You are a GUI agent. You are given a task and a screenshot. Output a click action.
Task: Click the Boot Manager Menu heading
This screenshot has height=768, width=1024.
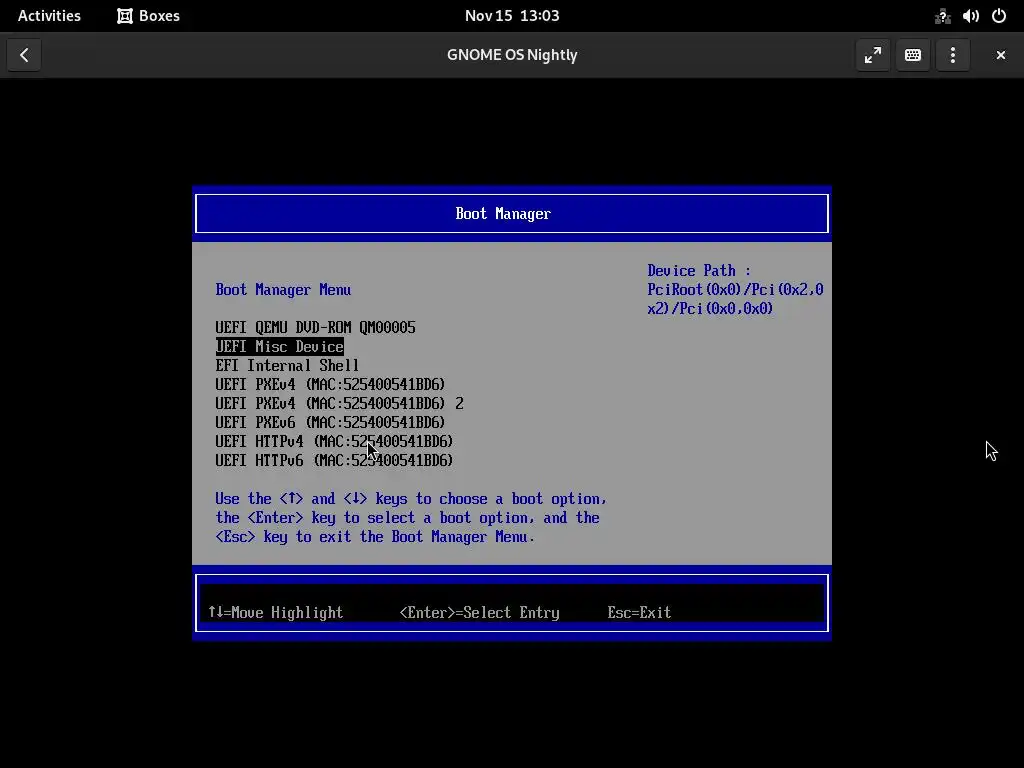pyautogui.click(x=283, y=289)
